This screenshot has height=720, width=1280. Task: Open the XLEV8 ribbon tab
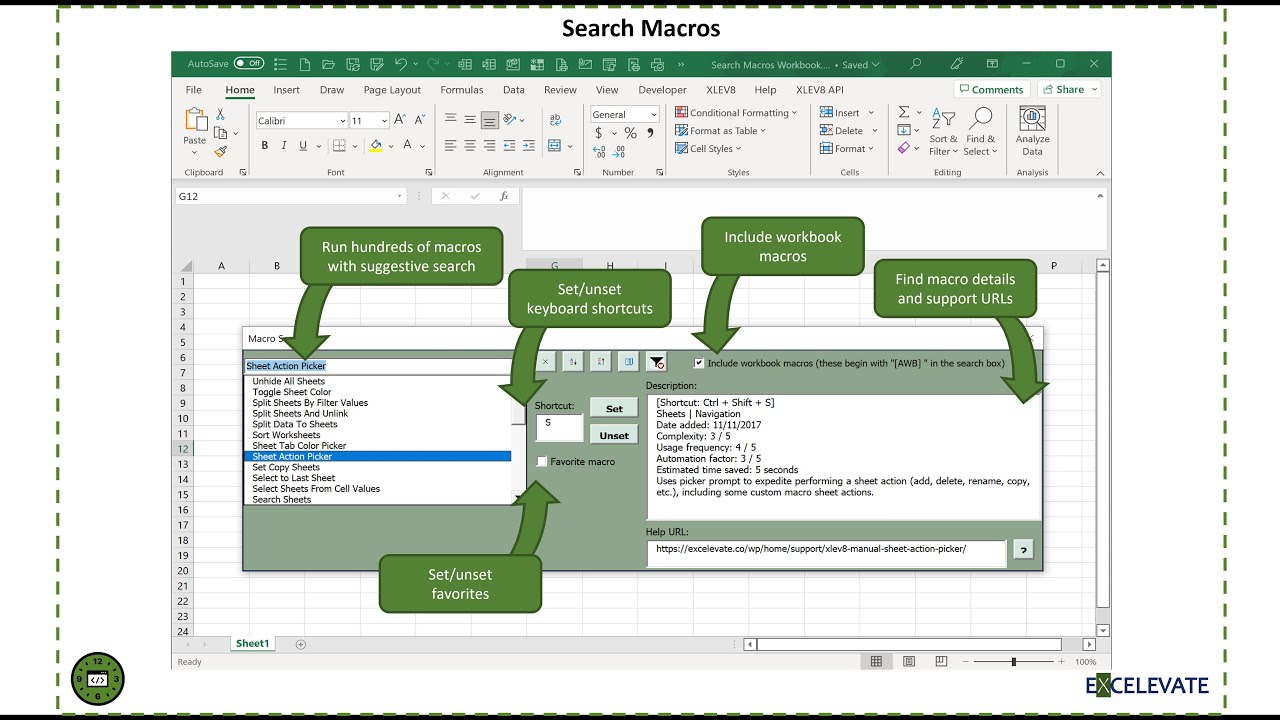click(721, 90)
